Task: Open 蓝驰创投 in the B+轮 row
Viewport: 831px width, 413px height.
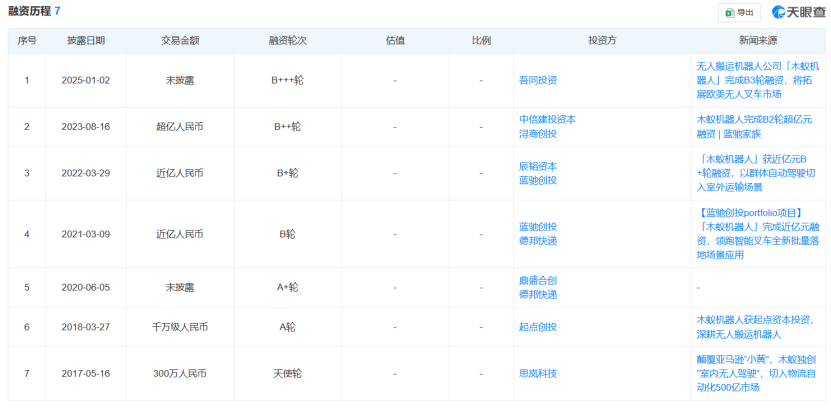Action: 538,180
